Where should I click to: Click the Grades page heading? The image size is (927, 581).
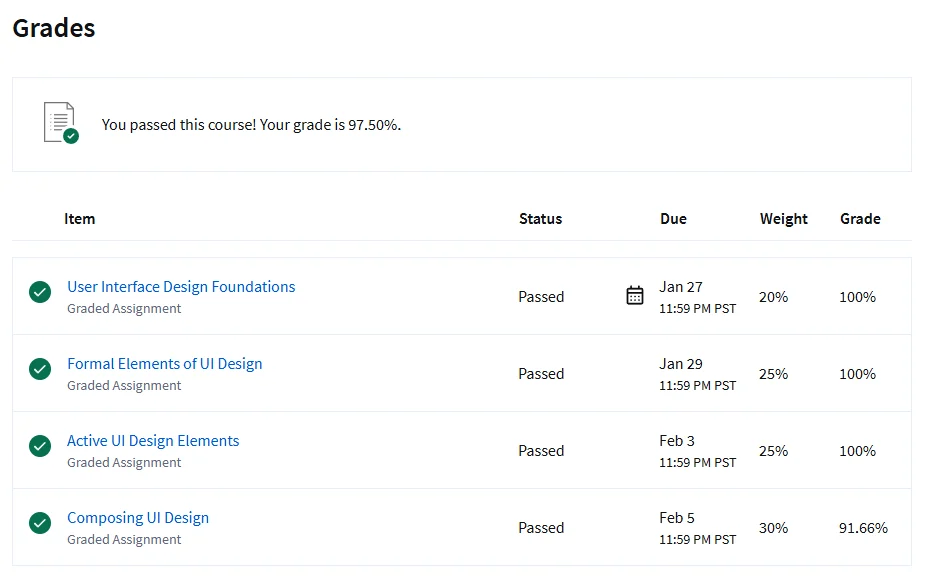[54, 28]
